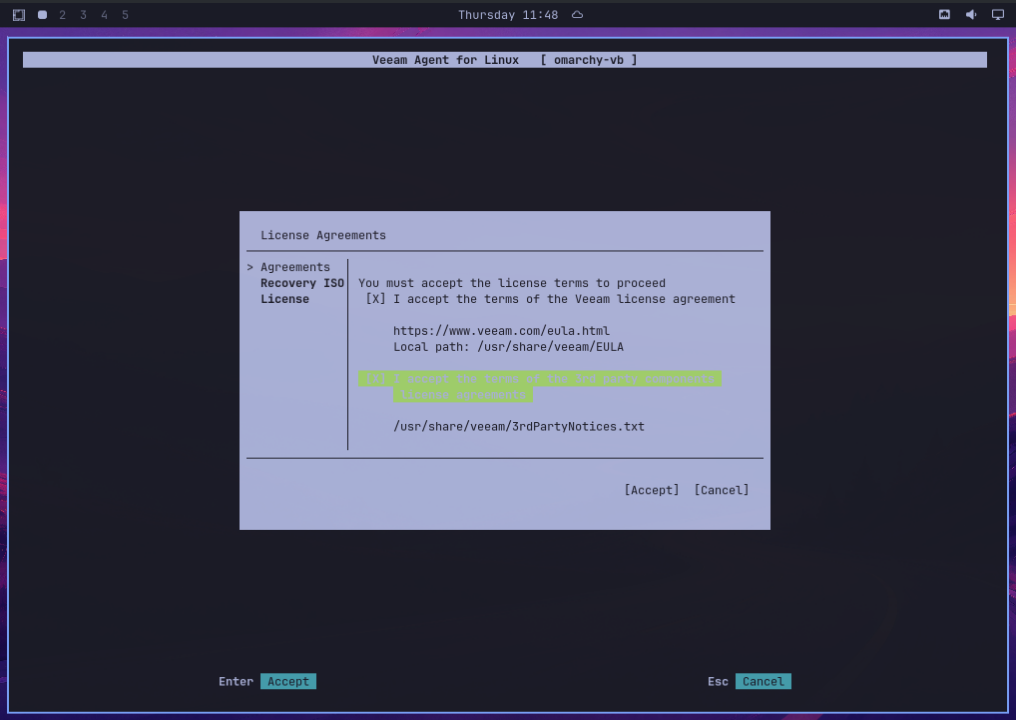This screenshot has width=1016, height=720.
Task: Click the License Agreements dialog title
Action: tap(323, 235)
